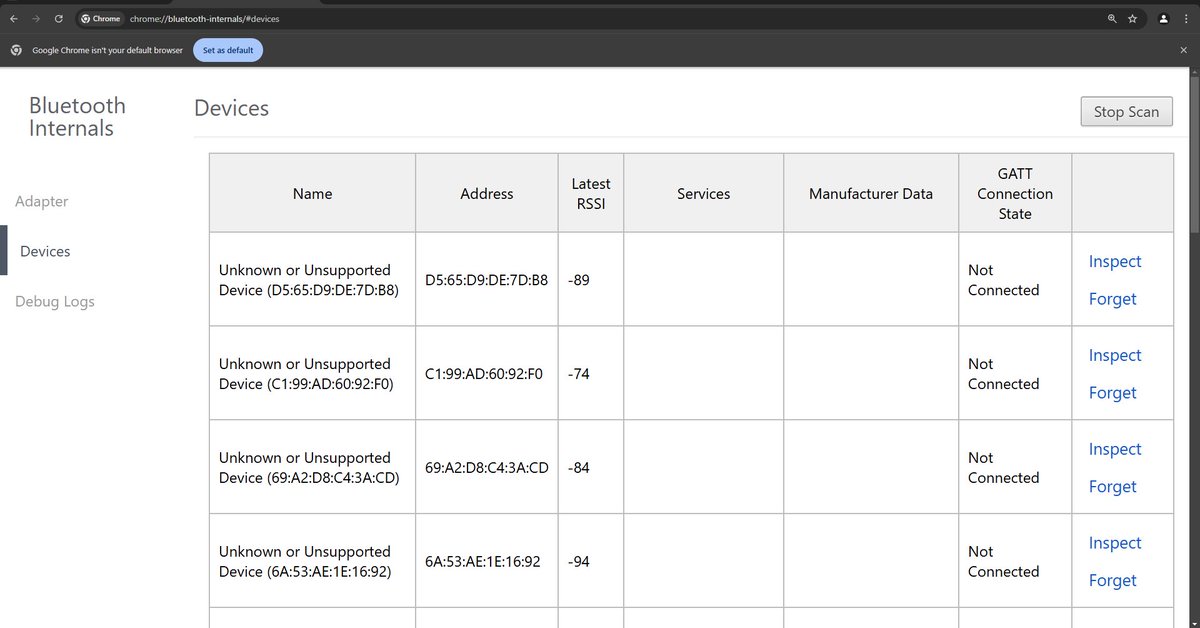Inspect device 6A:53:AE:1E:16:92
The width and height of the screenshot is (1200, 628).
1115,543
